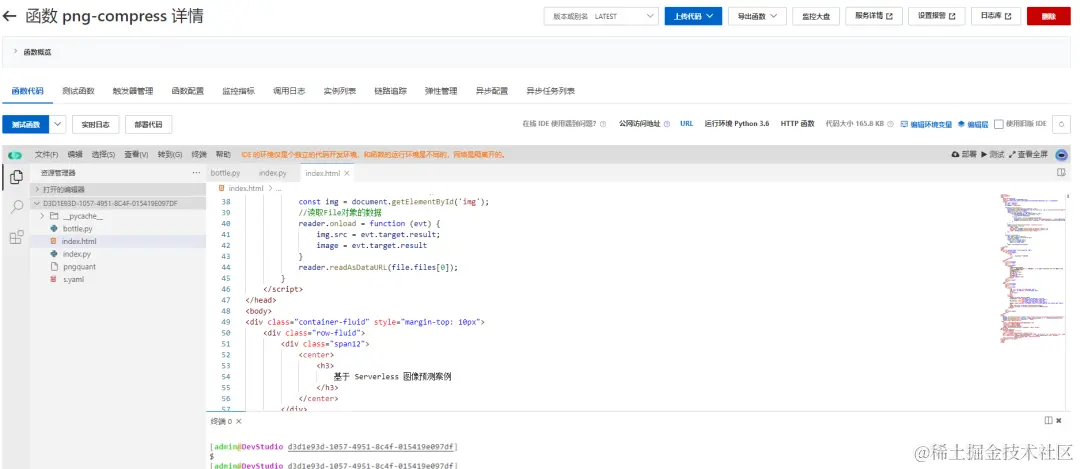This screenshot has width=1080, height=469.
Task: Switch to the 链路追踪 tab
Action: (391, 91)
